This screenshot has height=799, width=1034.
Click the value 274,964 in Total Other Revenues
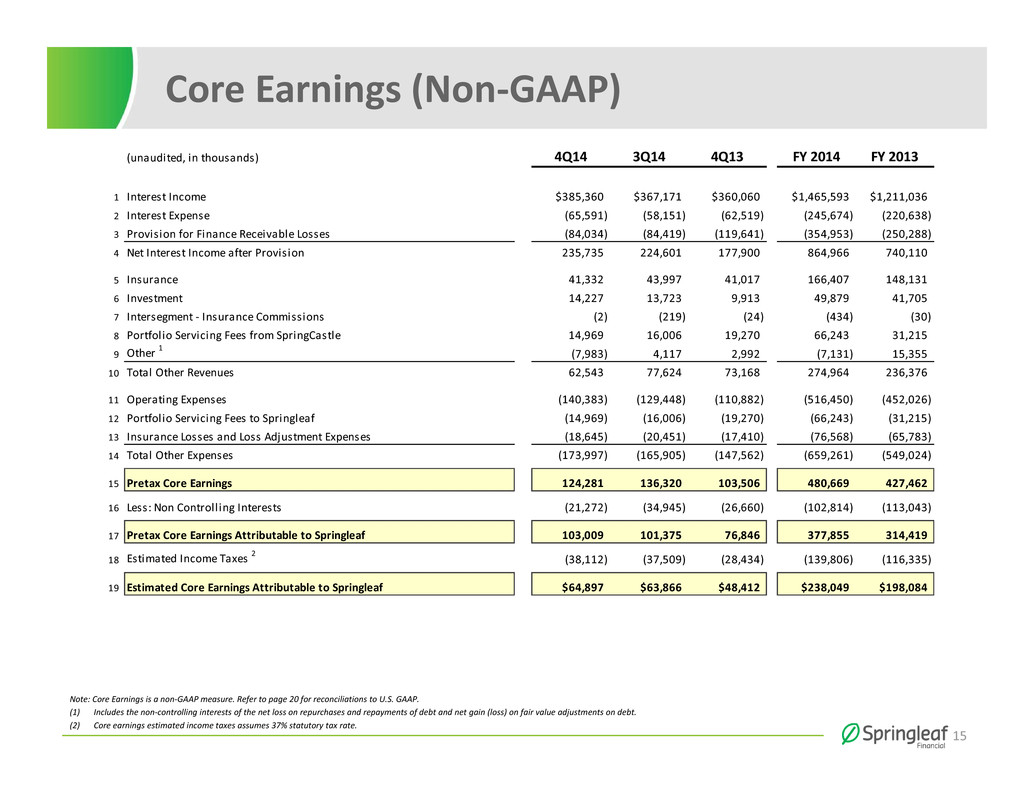tap(828, 372)
